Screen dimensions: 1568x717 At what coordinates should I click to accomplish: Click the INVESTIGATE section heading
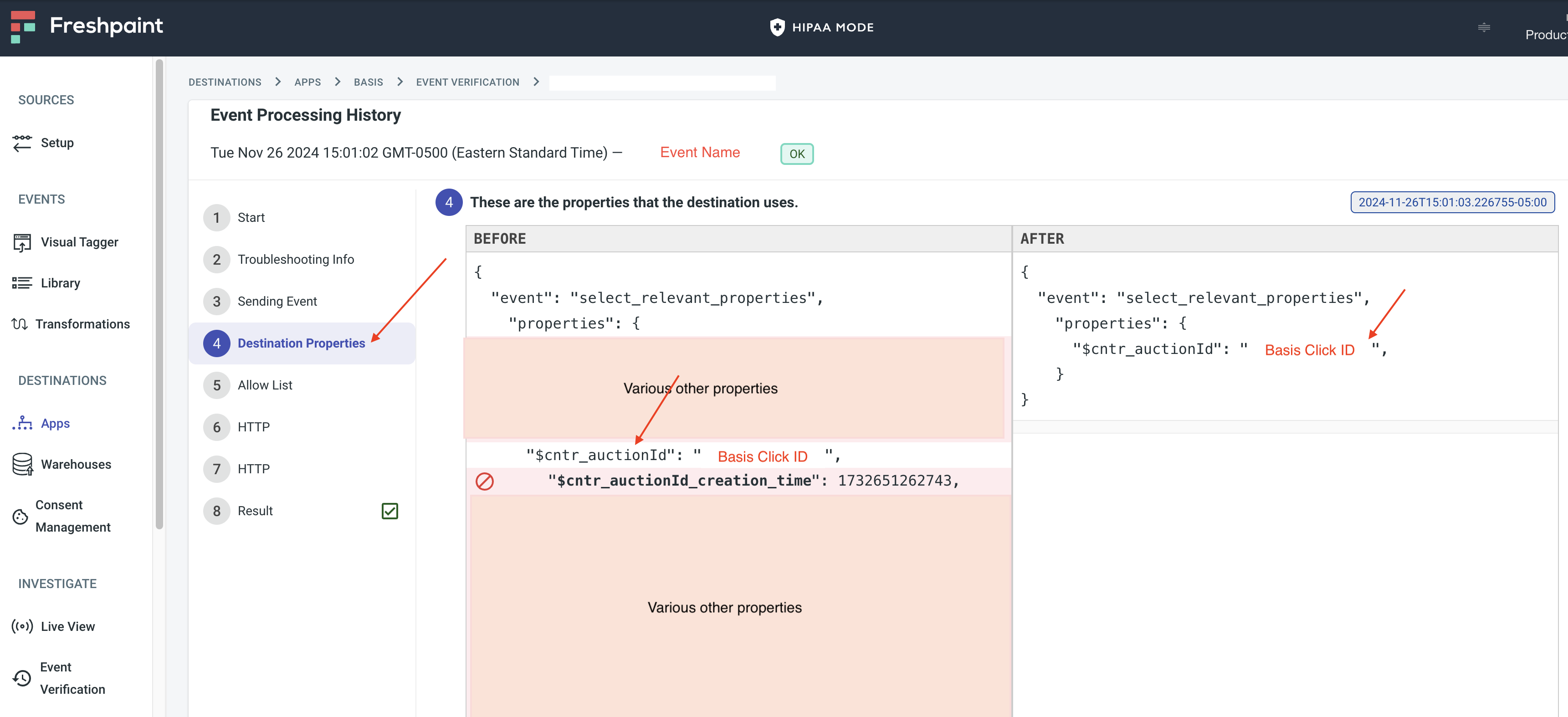coord(57,584)
